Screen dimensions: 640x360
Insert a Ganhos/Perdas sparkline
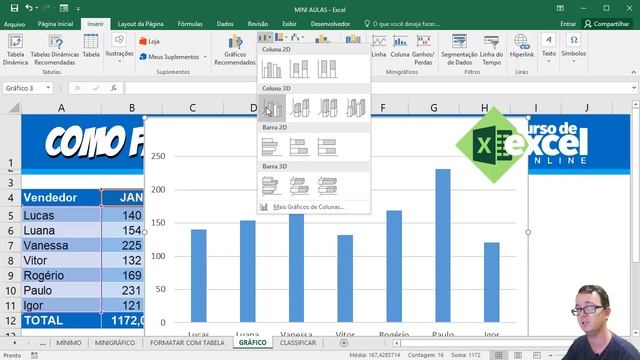[x=423, y=50]
